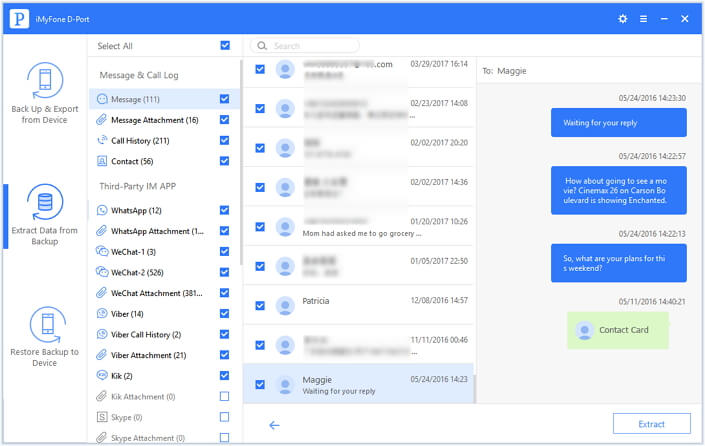Click the Contact card icon
Viewport: 705px width, 446px height.
point(102,161)
